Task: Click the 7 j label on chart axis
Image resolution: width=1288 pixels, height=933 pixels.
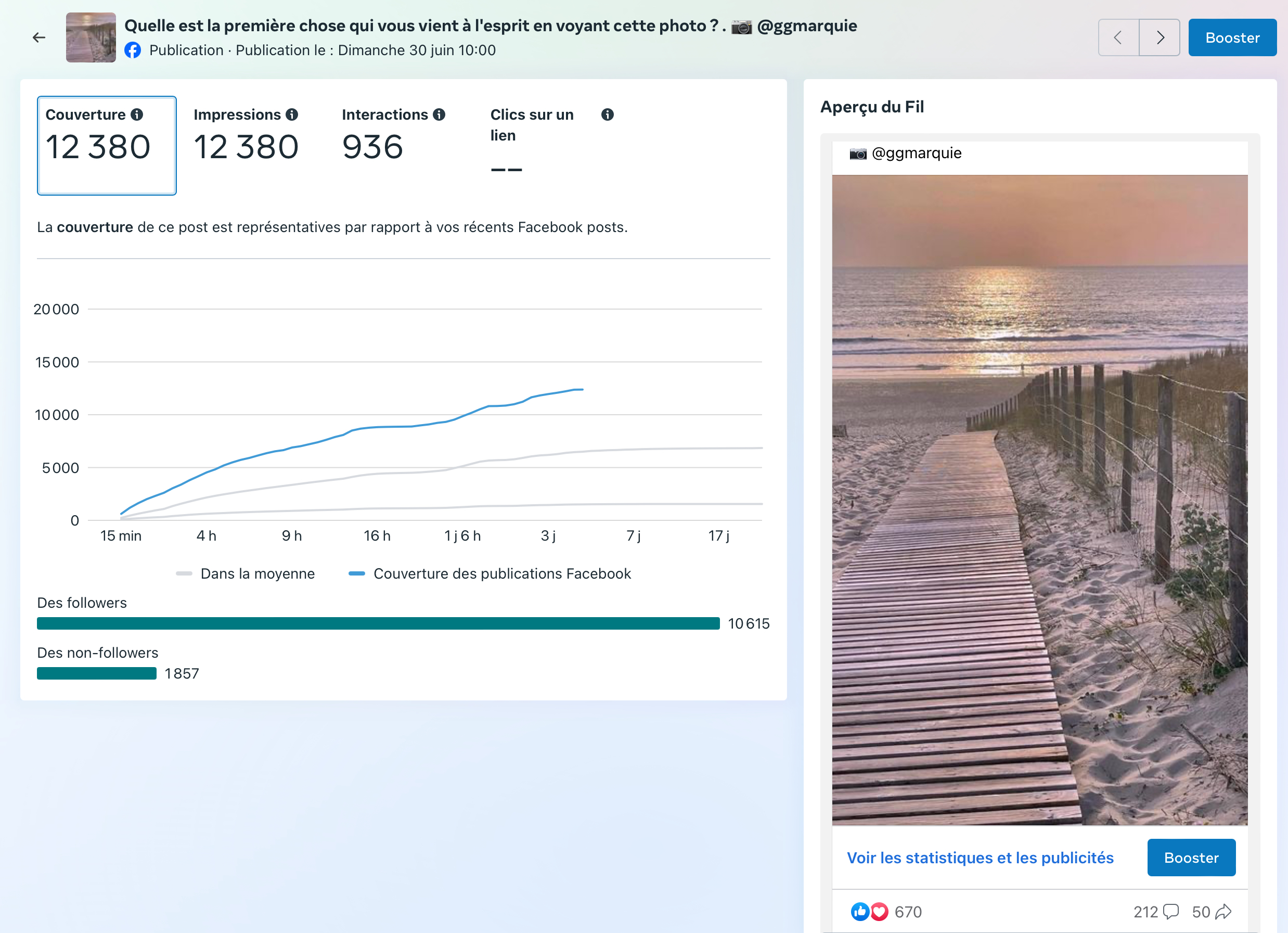Action: [634, 536]
